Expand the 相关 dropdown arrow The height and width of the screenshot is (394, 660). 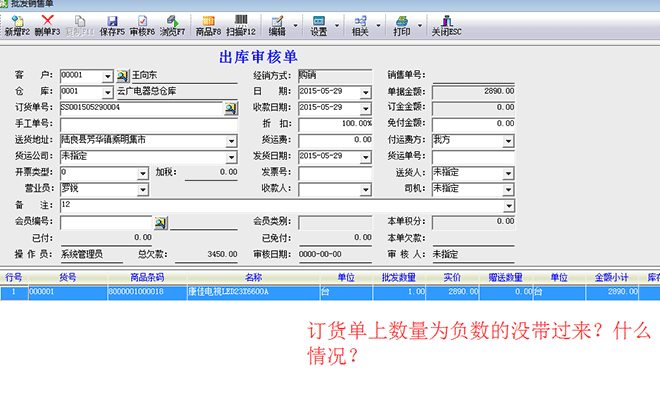click(x=378, y=26)
